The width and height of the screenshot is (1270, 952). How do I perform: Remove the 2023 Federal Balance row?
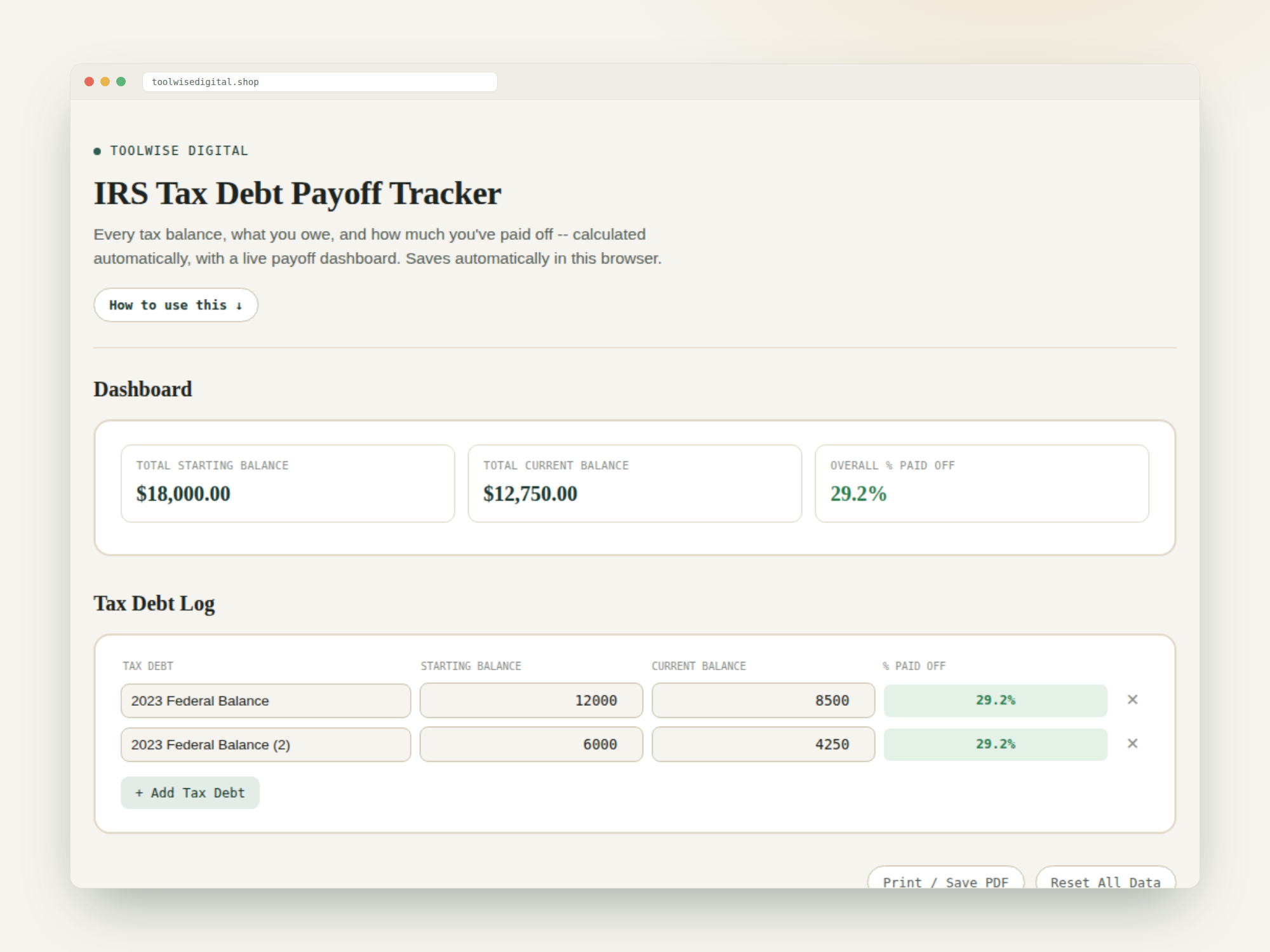(1132, 699)
